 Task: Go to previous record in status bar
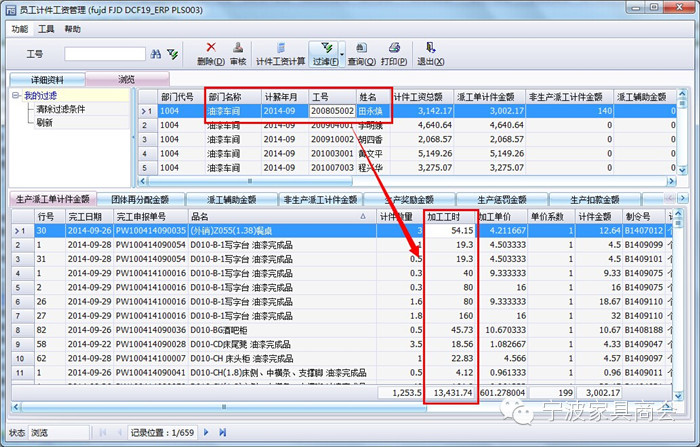tap(119, 432)
